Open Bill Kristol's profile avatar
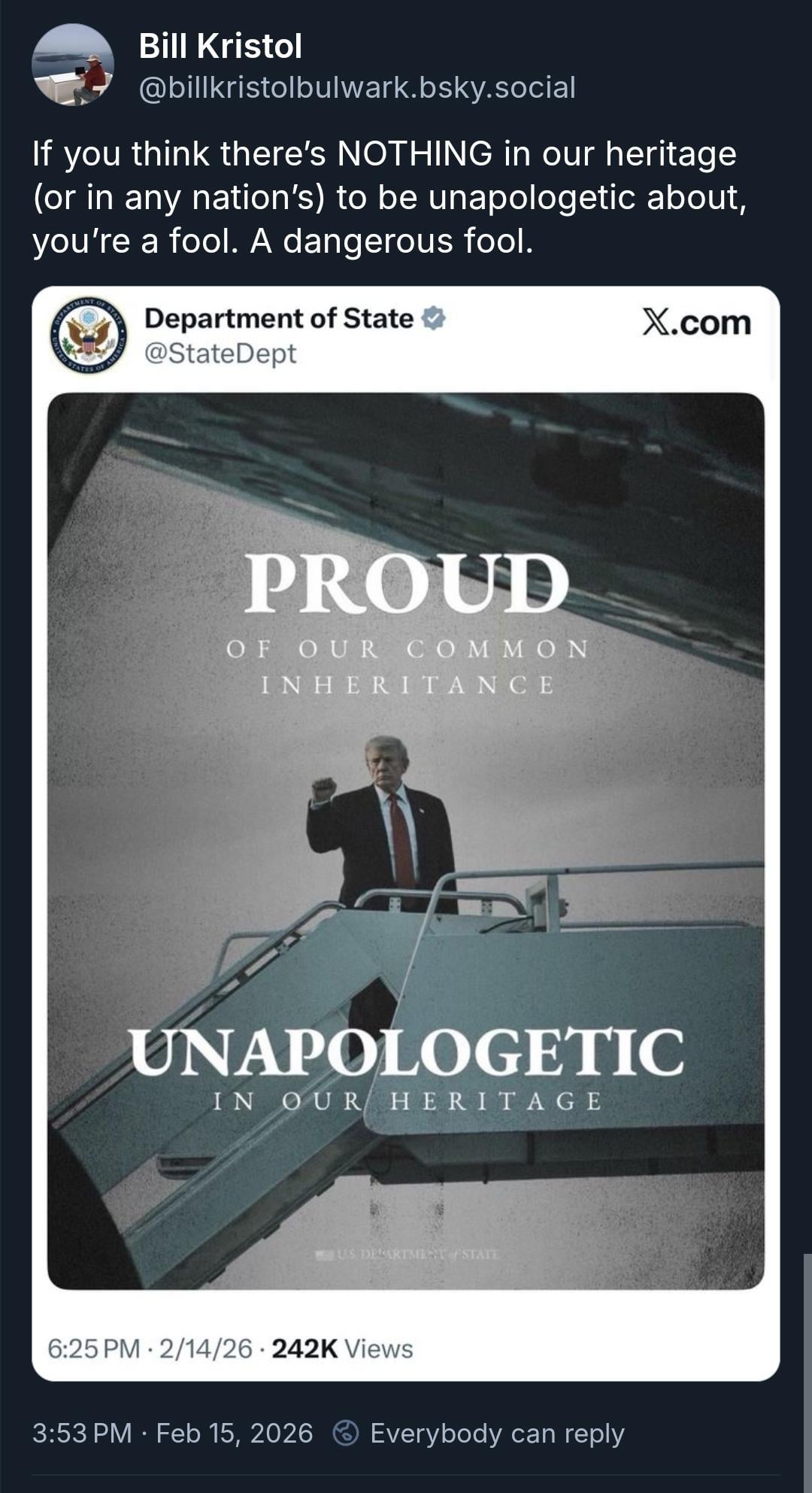 73,65
